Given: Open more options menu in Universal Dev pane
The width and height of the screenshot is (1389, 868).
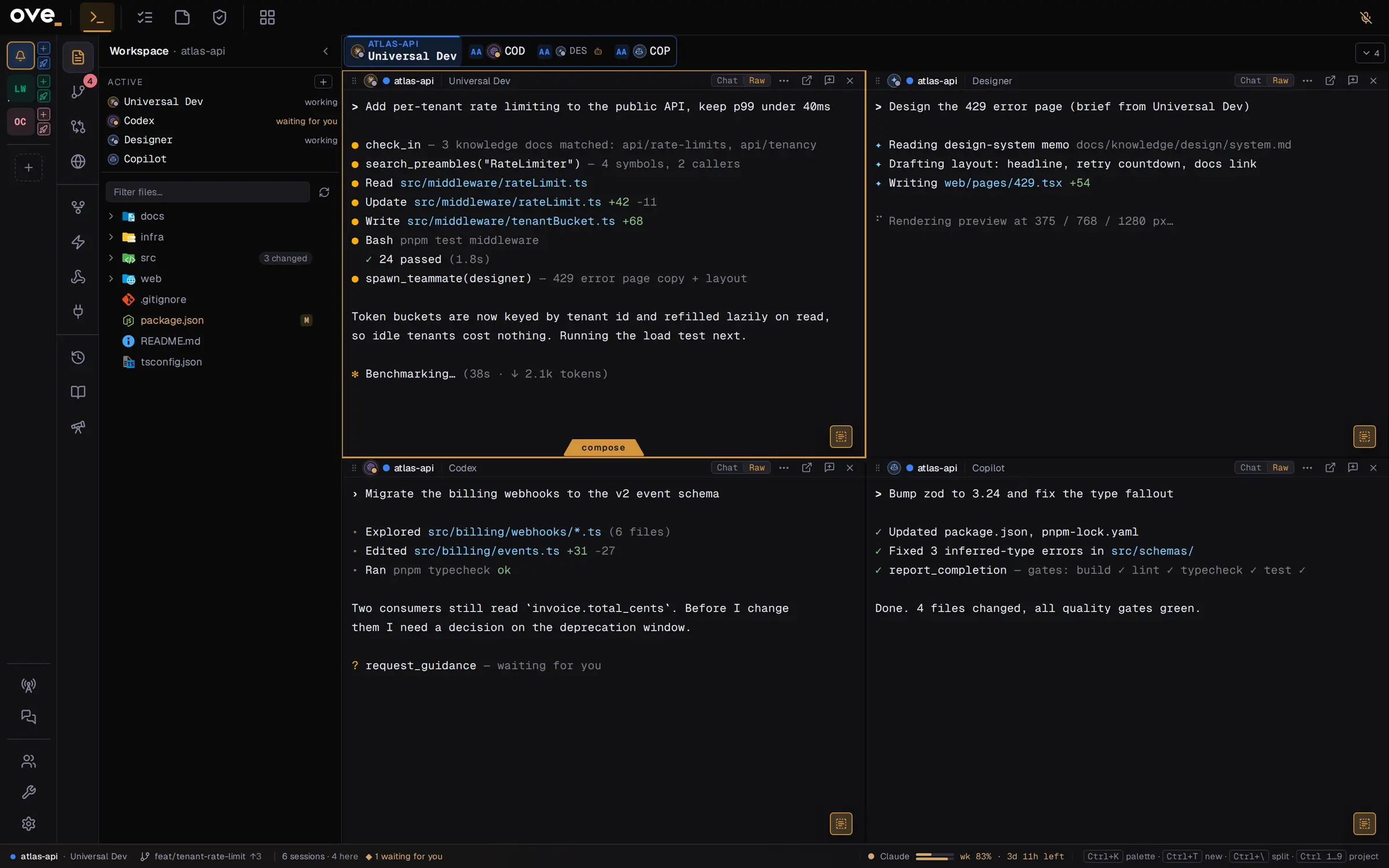Looking at the screenshot, I should click(x=784, y=80).
